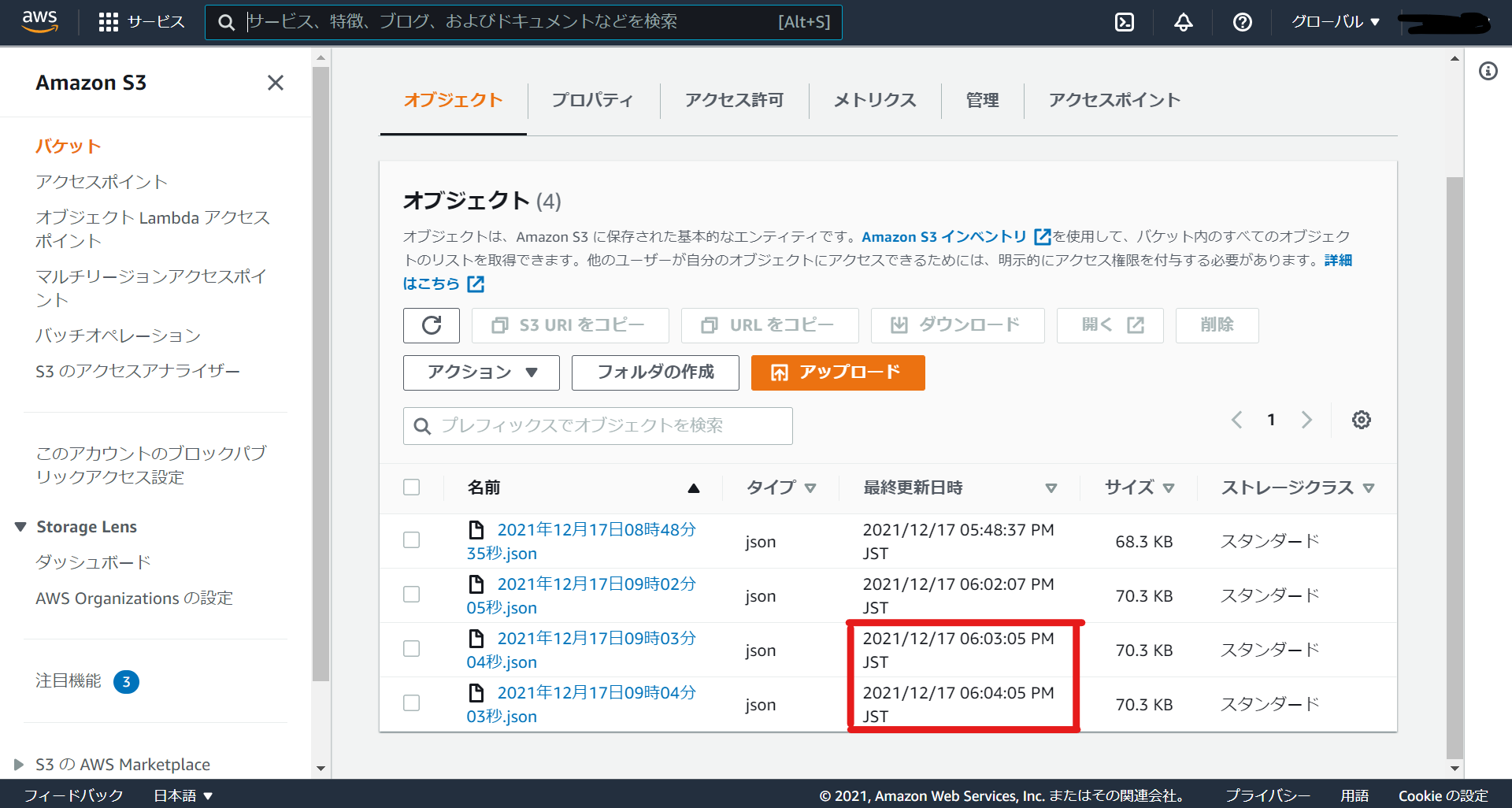1512x808 pixels.
Task: Open the help menu question mark icon
Action: (1242, 22)
